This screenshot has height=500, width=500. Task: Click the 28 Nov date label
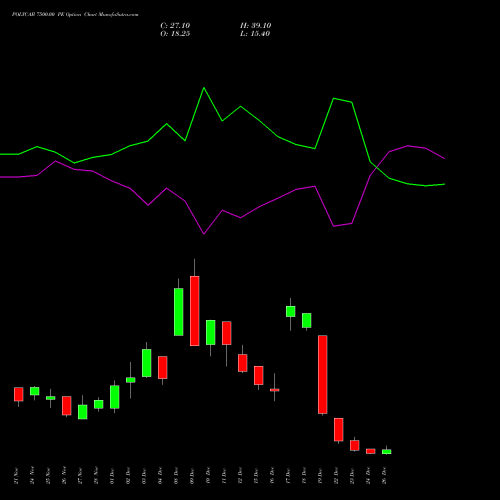[96, 476]
